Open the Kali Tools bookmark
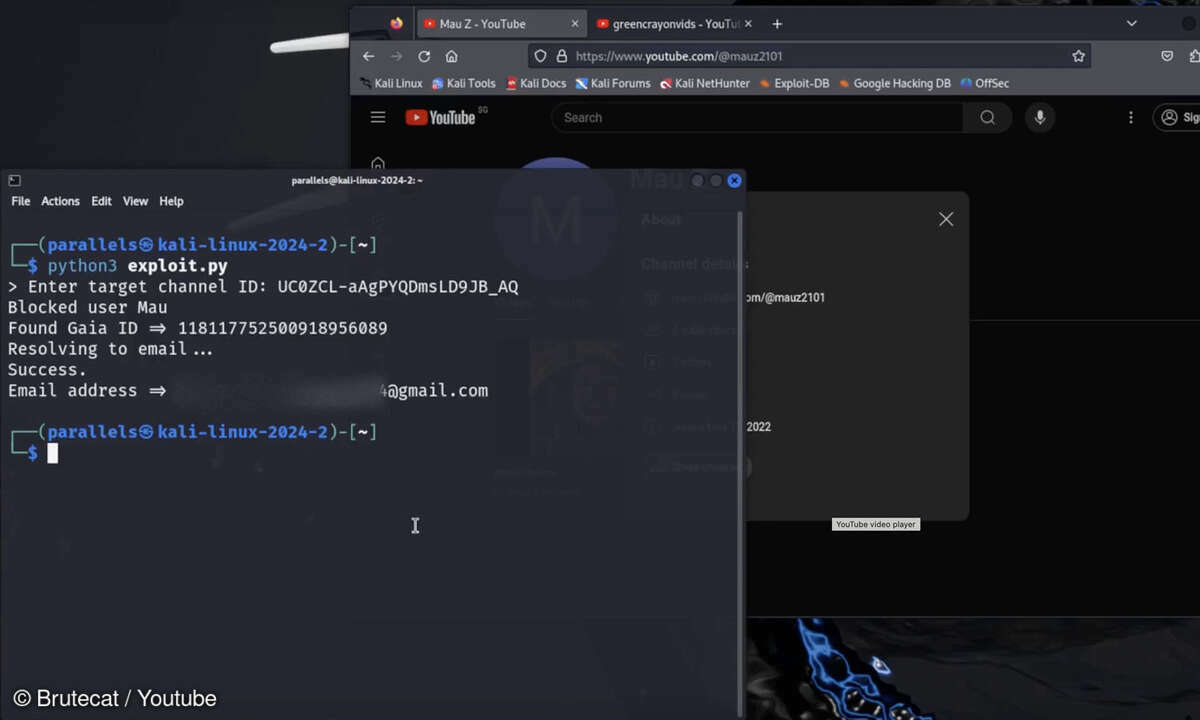Screen dimensions: 1200x720 pos(463,84)
